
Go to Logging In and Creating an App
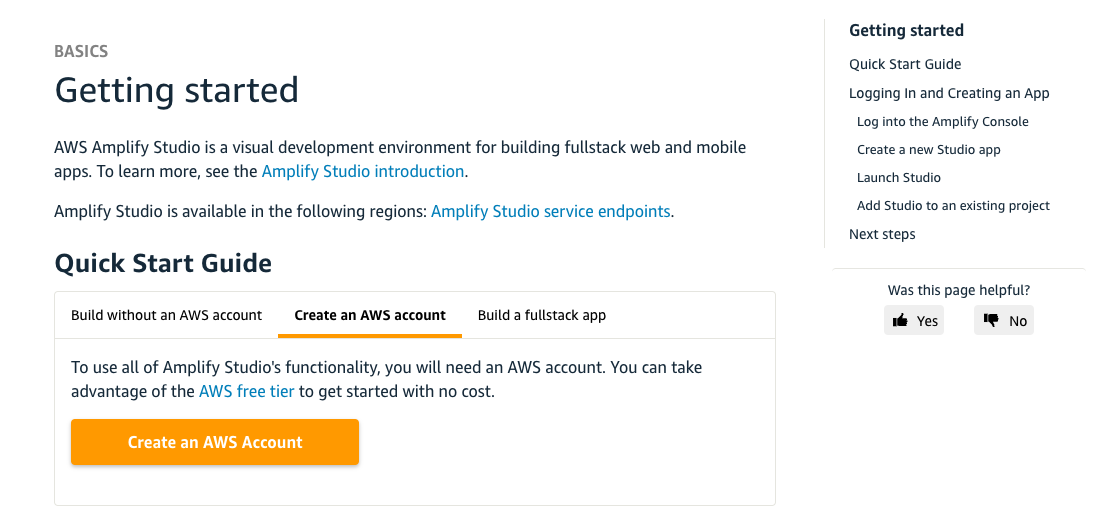pyautogui.click(x=949, y=93)
